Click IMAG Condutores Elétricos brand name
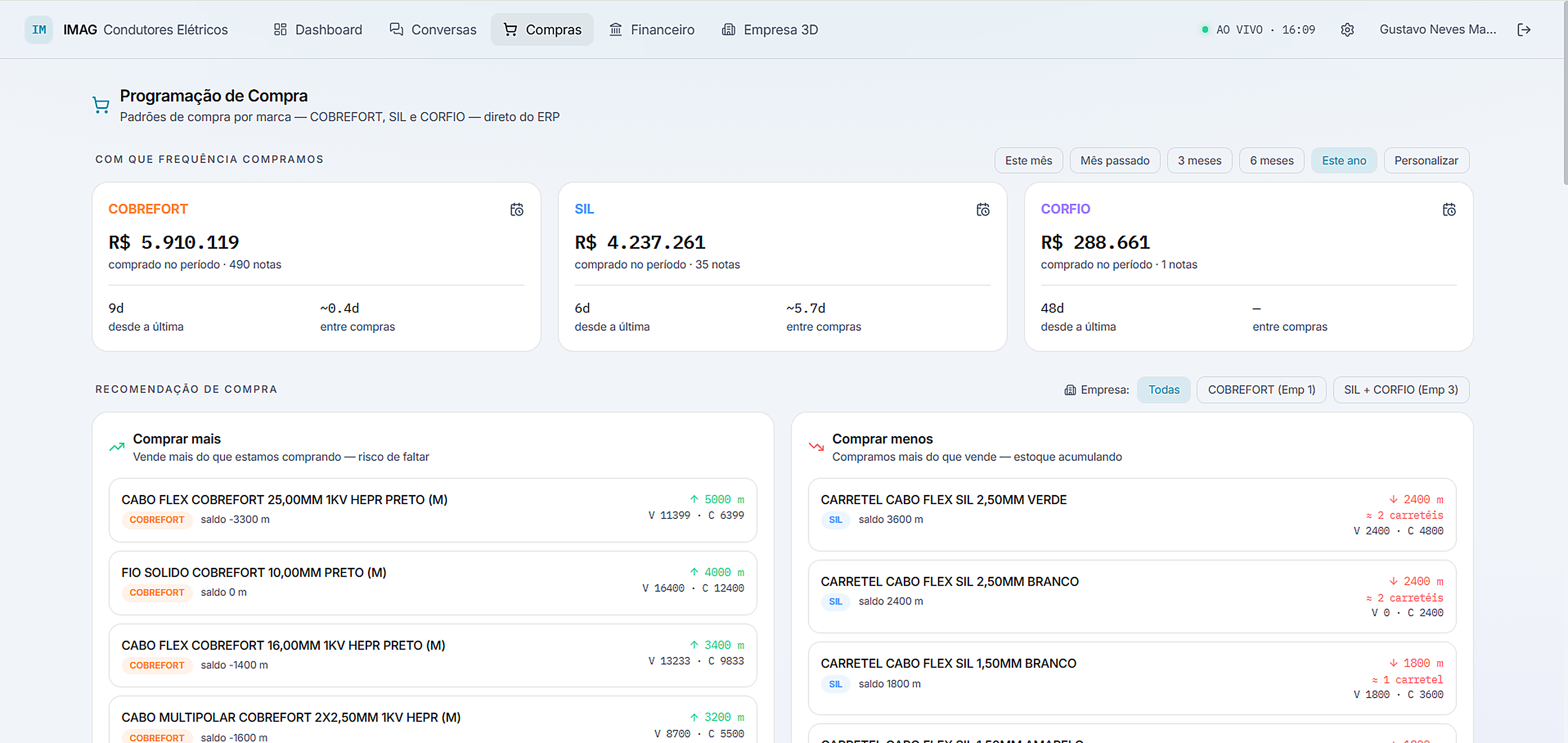This screenshot has width=1568, height=743. pos(146,29)
